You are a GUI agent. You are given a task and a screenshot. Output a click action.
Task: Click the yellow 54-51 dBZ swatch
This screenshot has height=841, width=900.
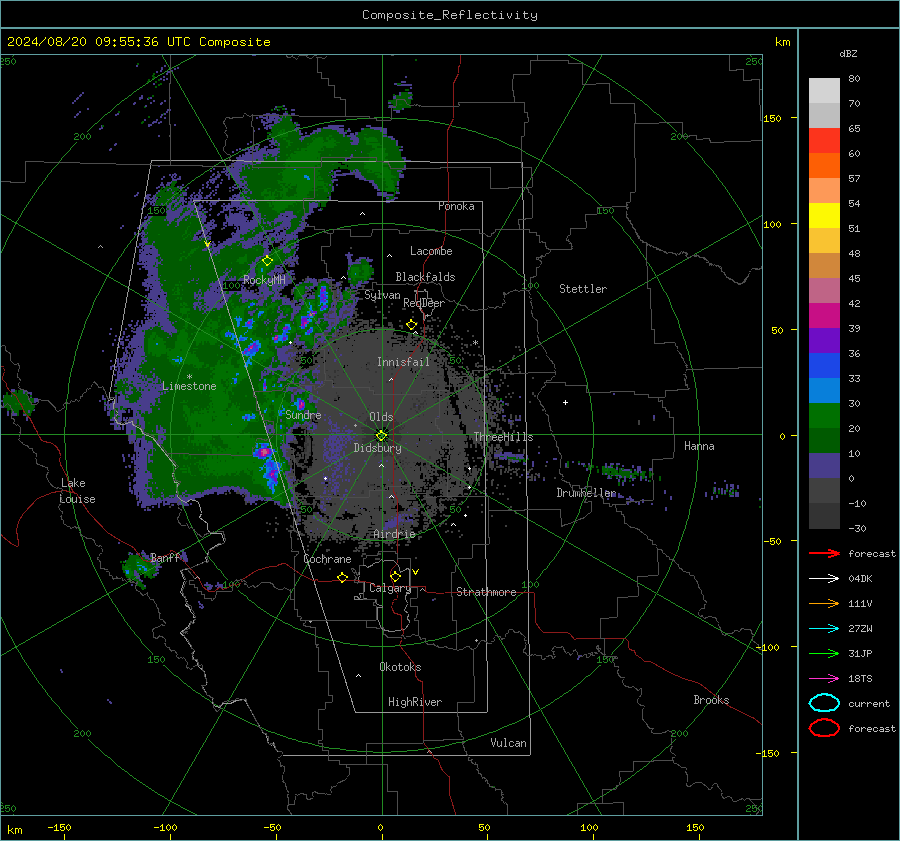(x=824, y=216)
